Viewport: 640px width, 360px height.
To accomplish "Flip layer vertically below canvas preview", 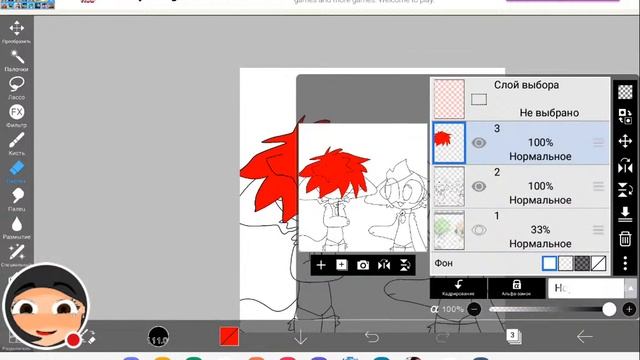I will 405,265.
